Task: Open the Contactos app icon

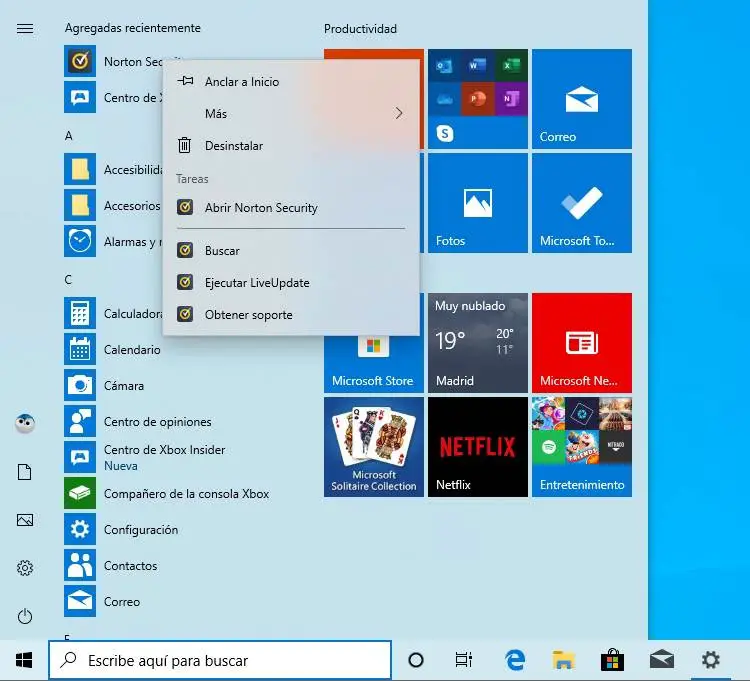Action: pos(80,565)
